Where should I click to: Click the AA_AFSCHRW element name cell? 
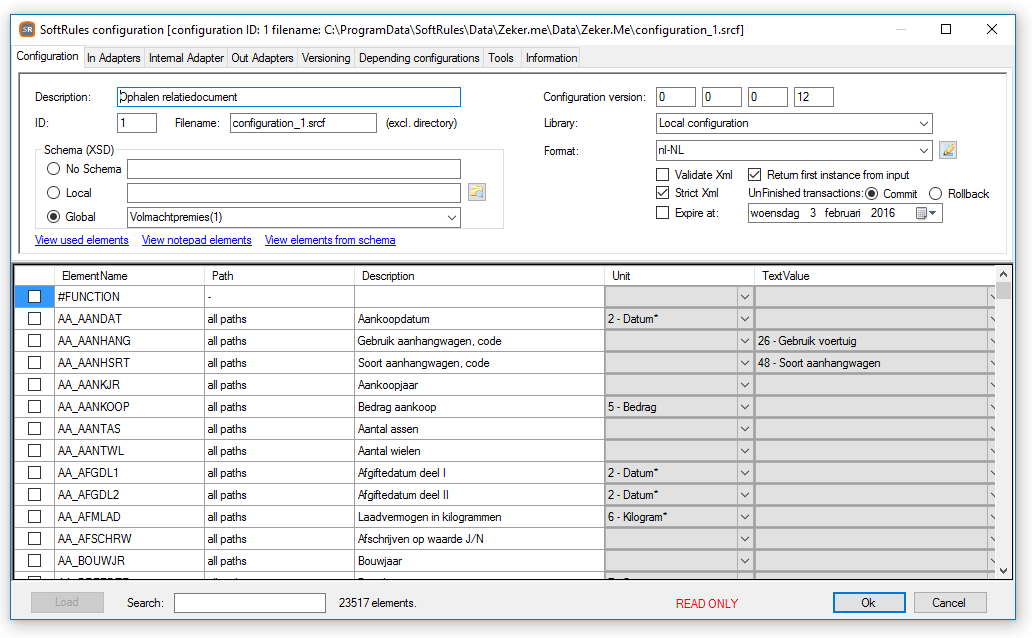point(129,539)
